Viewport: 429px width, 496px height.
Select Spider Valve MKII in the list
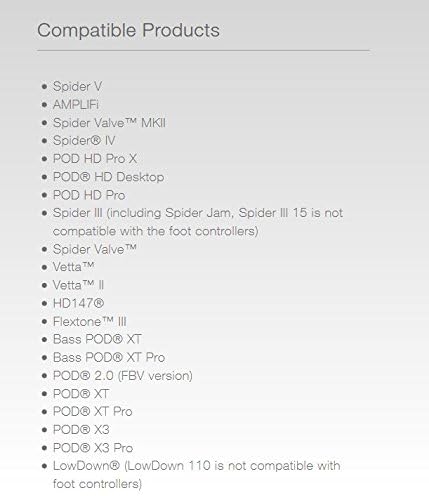tap(109, 123)
